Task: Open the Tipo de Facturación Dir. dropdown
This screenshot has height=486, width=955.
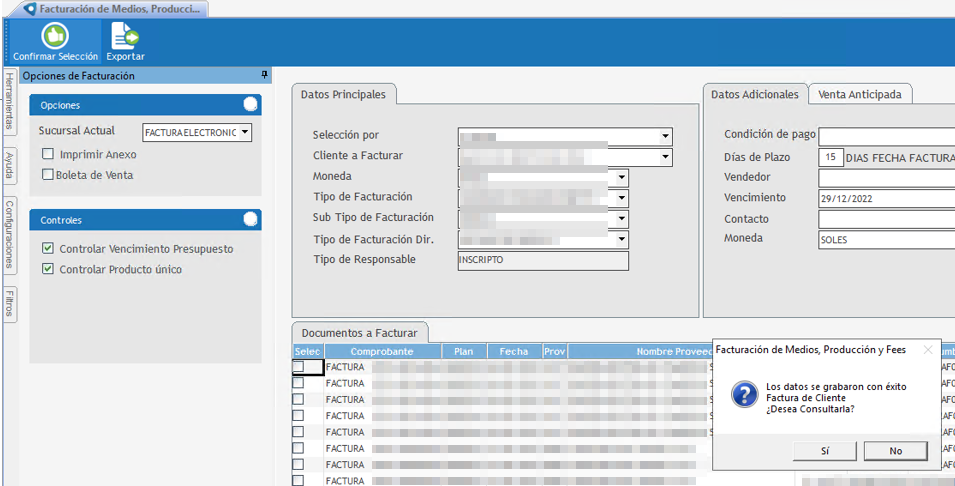Action: point(621,239)
